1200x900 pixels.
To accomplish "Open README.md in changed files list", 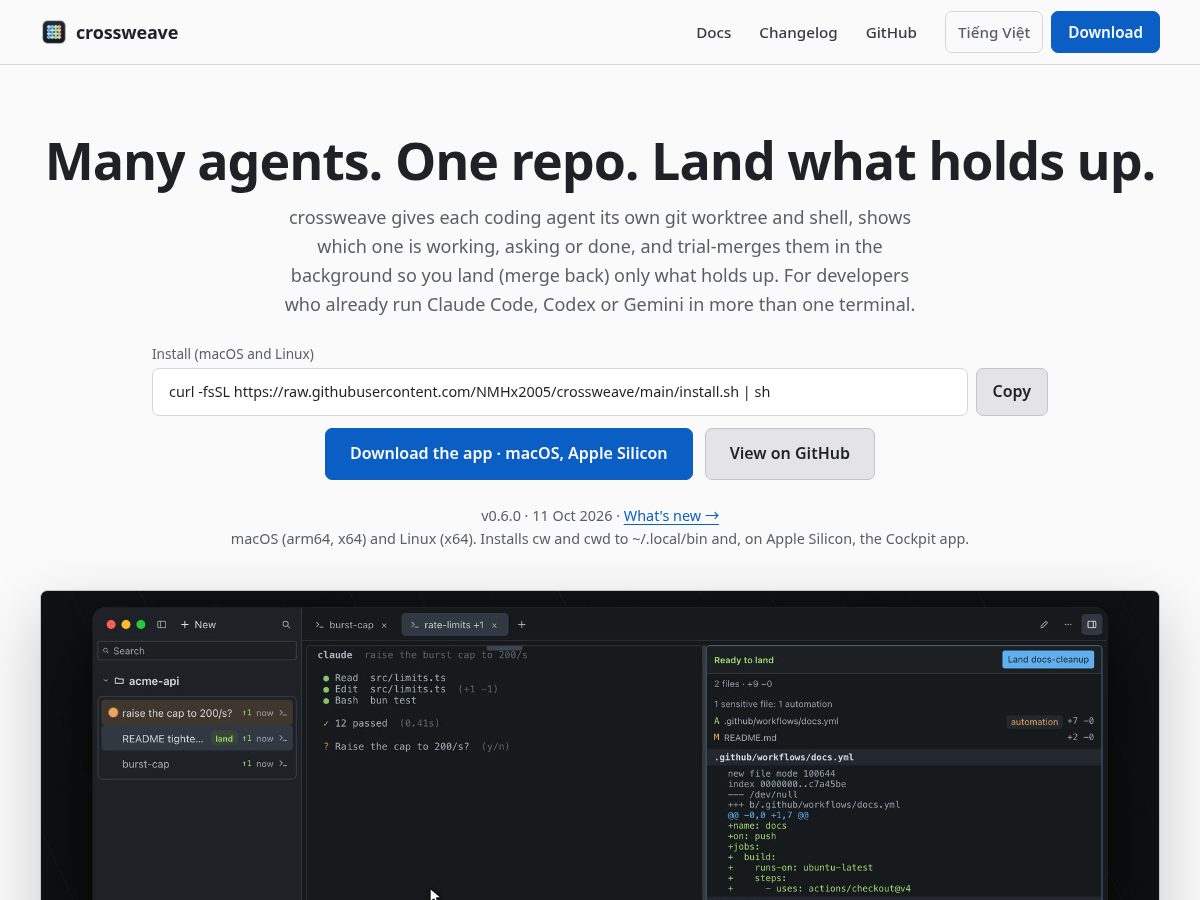I will (750, 737).
